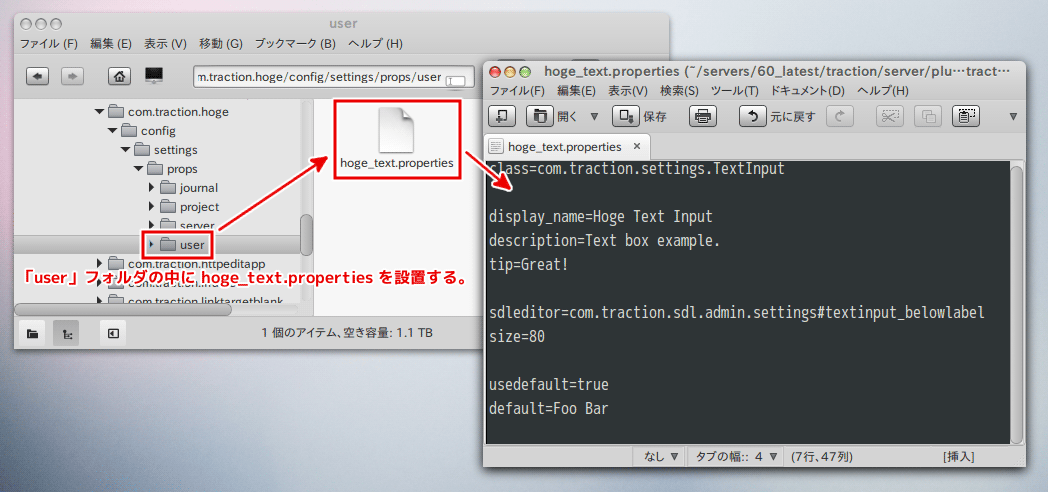This screenshot has height=492, width=1048.
Task: Open the editor 表示(V) menu
Action: (628, 90)
